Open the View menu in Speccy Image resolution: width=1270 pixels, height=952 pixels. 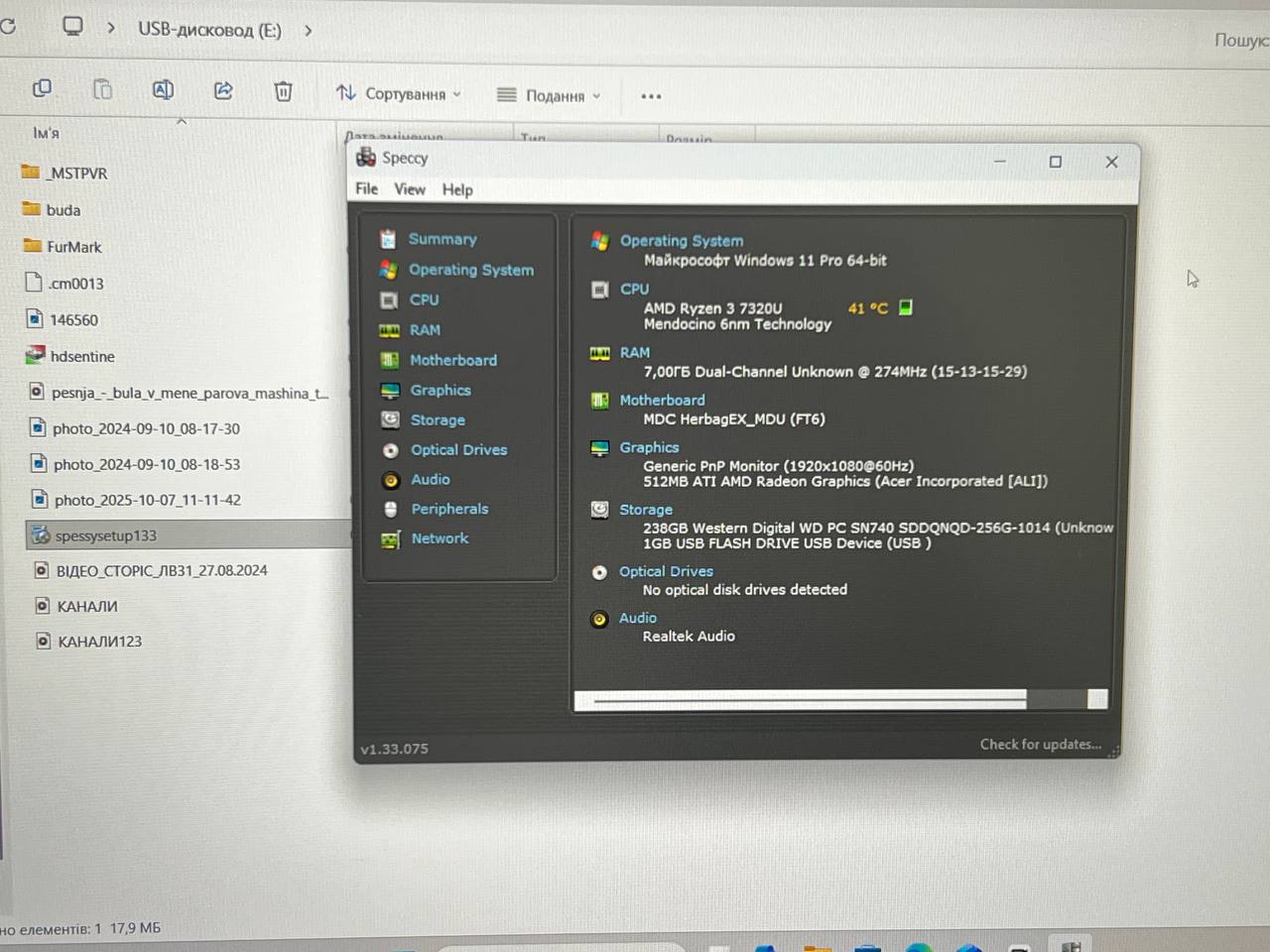point(409,188)
